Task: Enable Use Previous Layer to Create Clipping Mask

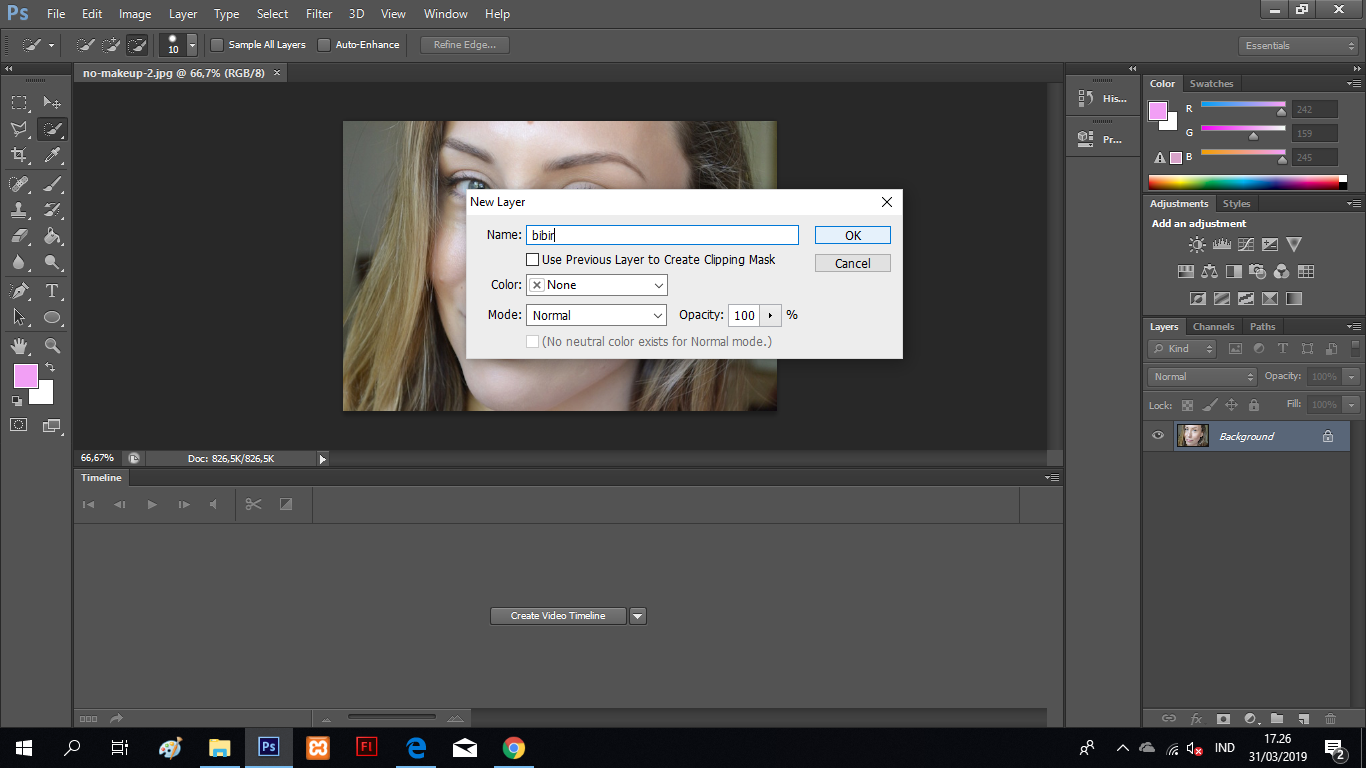Action: coord(532,259)
